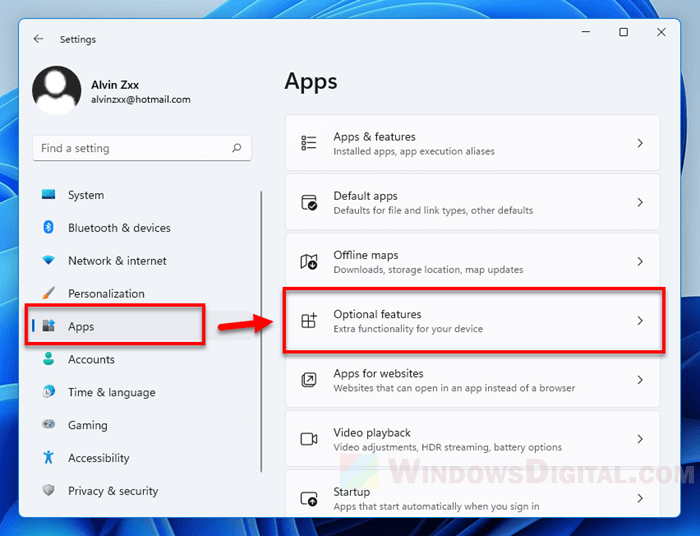Click the Personalization paintbrush icon

click(x=48, y=294)
